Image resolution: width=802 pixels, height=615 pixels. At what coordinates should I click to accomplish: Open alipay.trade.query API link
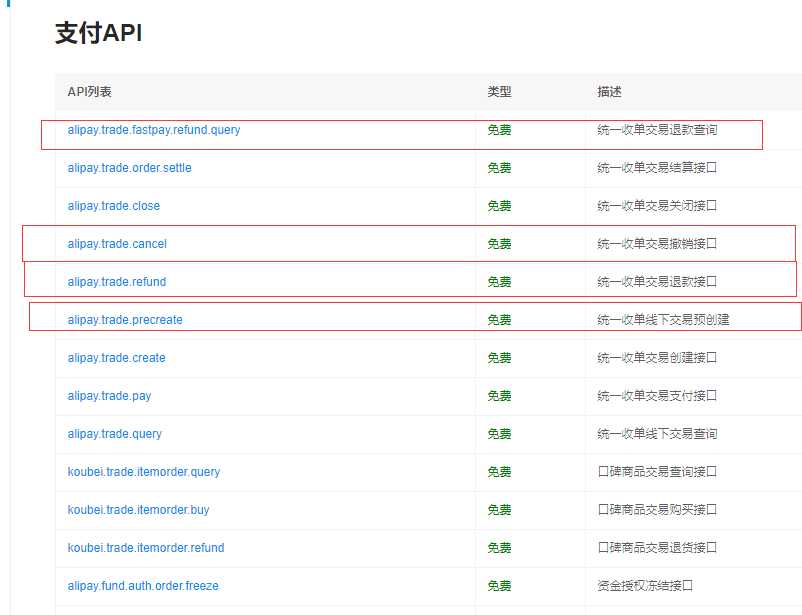[x=115, y=434]
